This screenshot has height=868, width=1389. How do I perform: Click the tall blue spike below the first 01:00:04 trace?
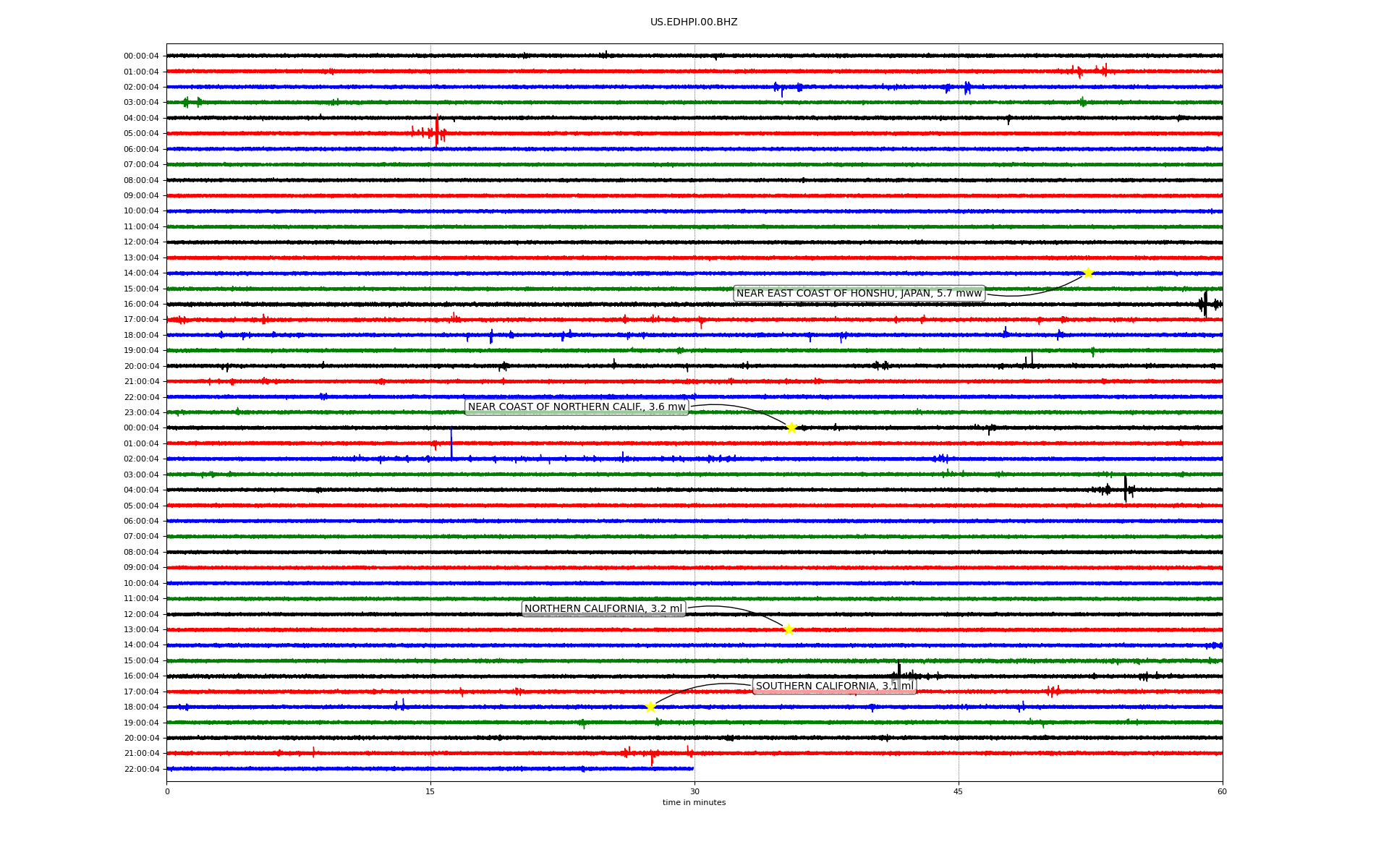451,443
